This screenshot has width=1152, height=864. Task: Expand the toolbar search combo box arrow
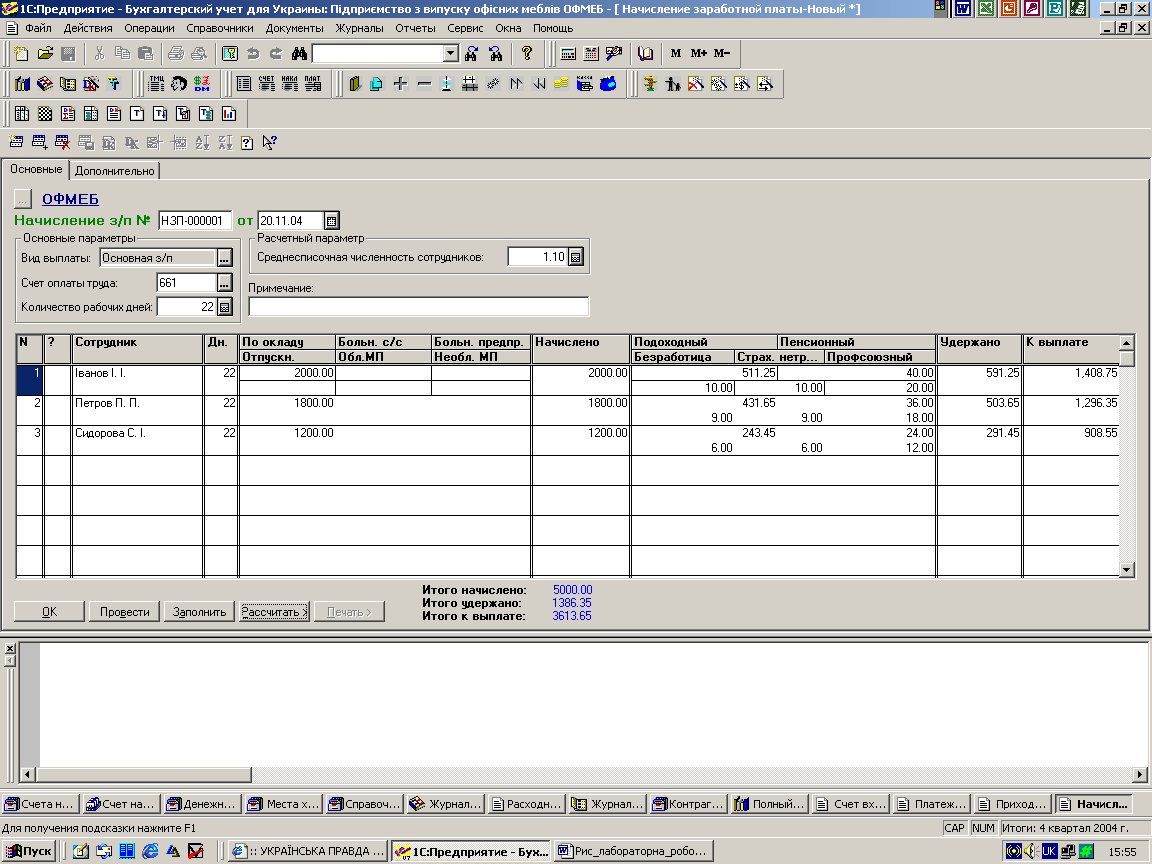(451, 54)
